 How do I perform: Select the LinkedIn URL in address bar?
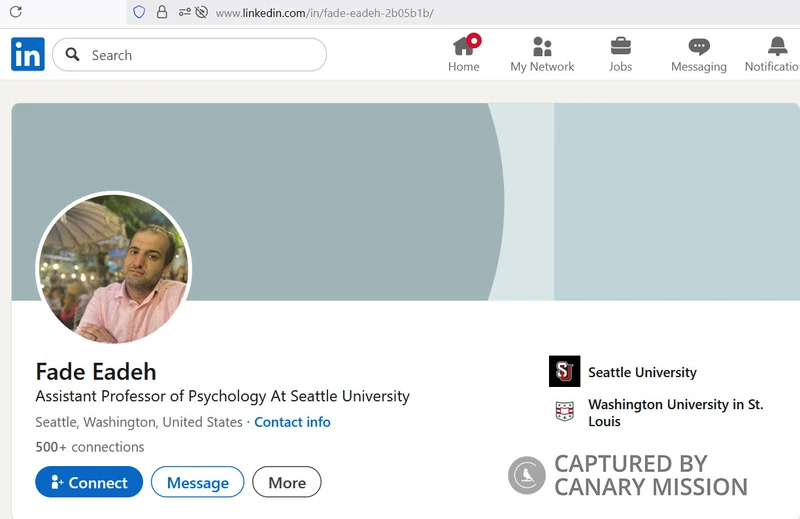(x=324, y=13)
